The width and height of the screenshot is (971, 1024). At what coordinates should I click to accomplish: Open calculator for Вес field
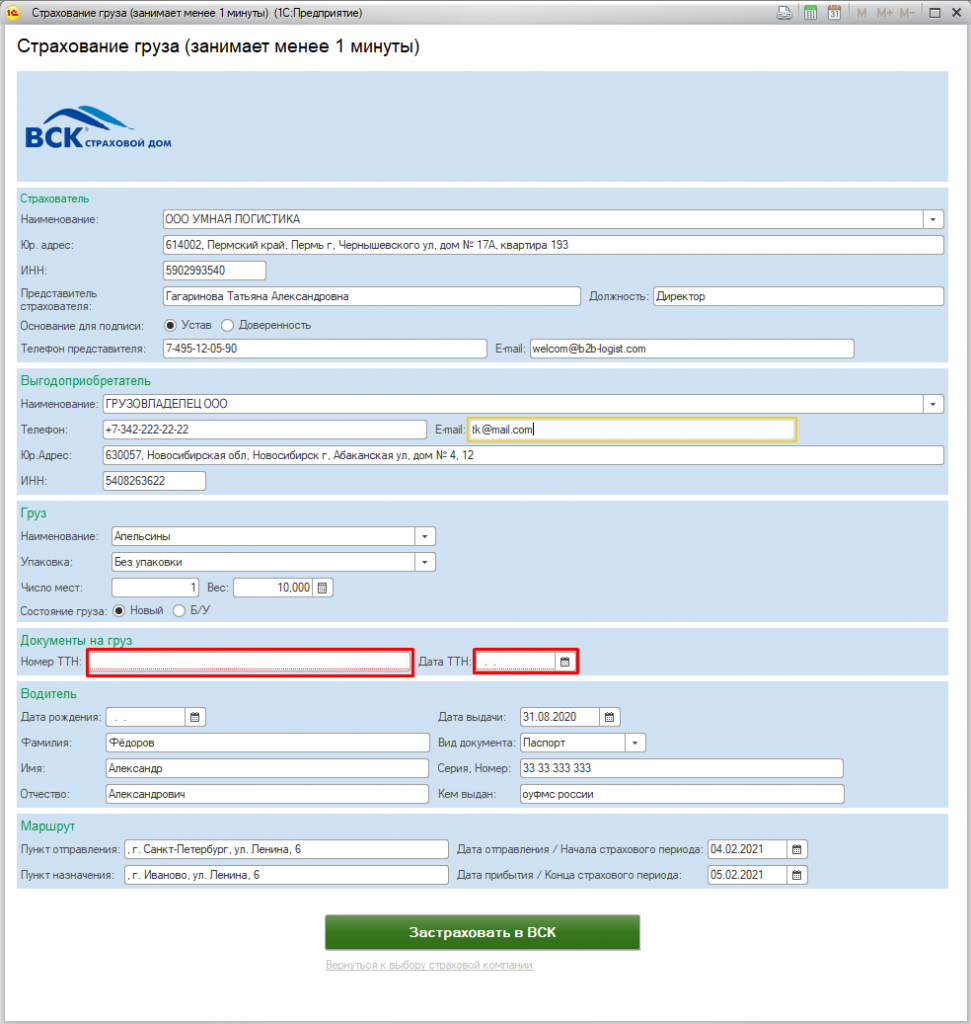click(323, 588)
